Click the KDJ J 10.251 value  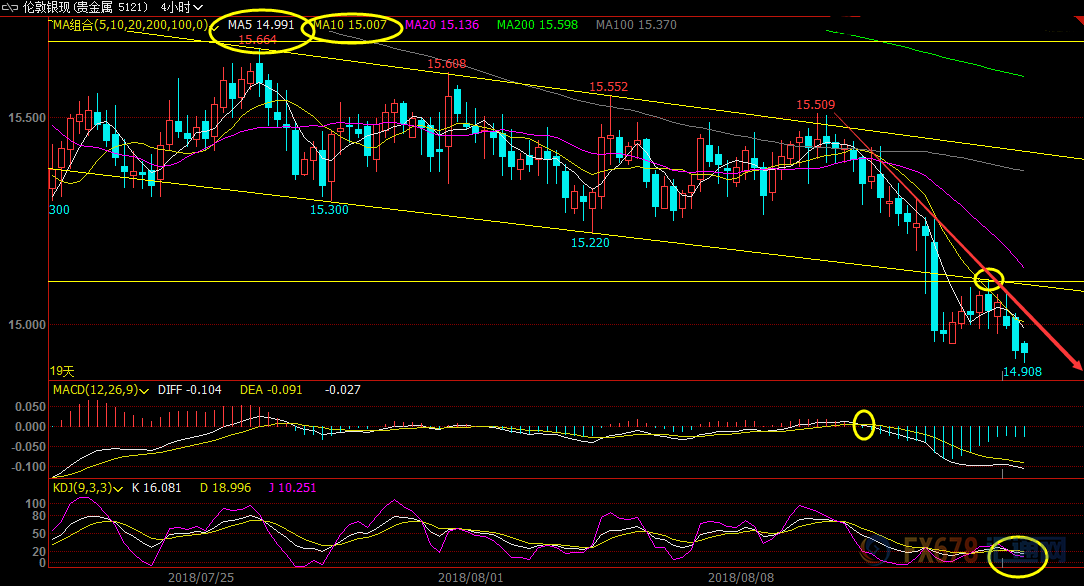292,488
